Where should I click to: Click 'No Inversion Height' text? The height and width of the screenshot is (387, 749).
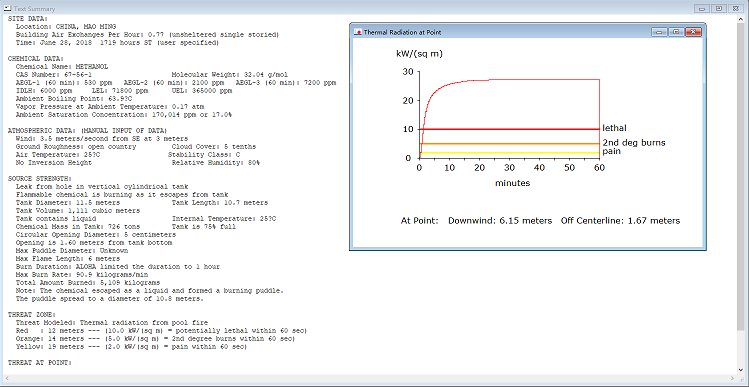54,163
